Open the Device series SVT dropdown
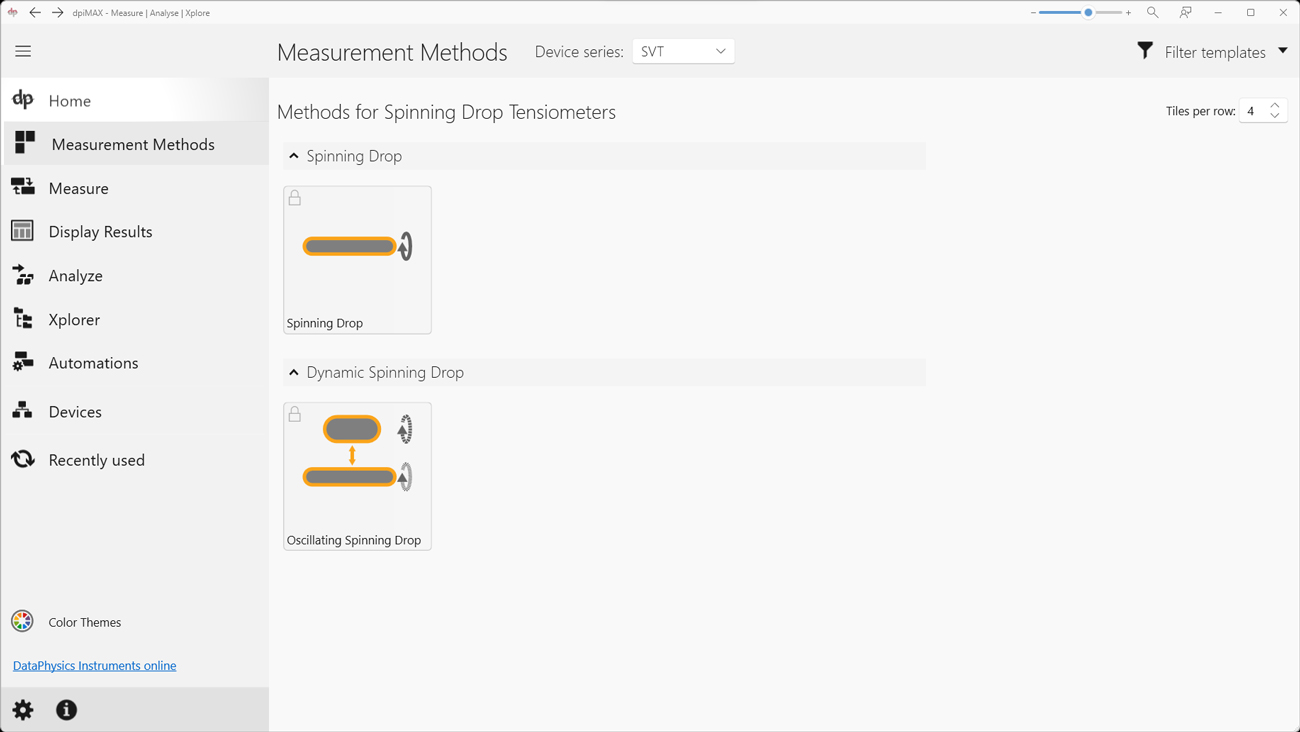Viewport: 1300px width, 732px height. pyautogui.click(x=683, y=51)
